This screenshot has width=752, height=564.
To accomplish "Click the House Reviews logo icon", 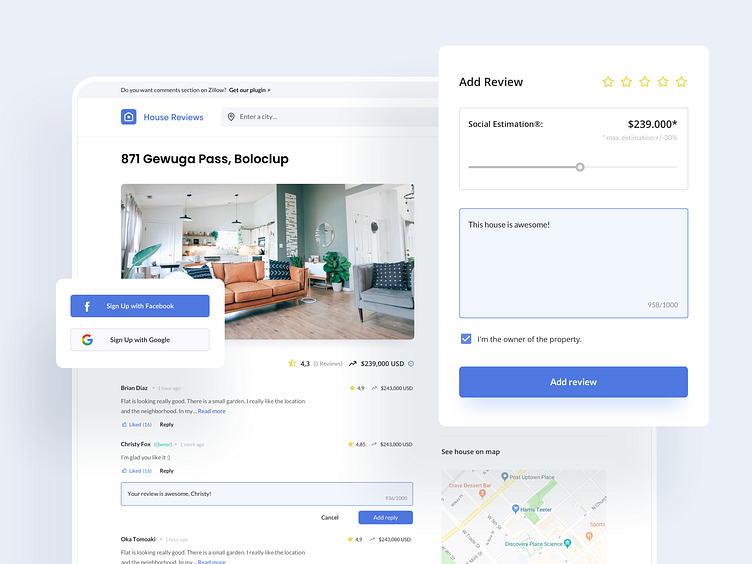I will point(129,117).
